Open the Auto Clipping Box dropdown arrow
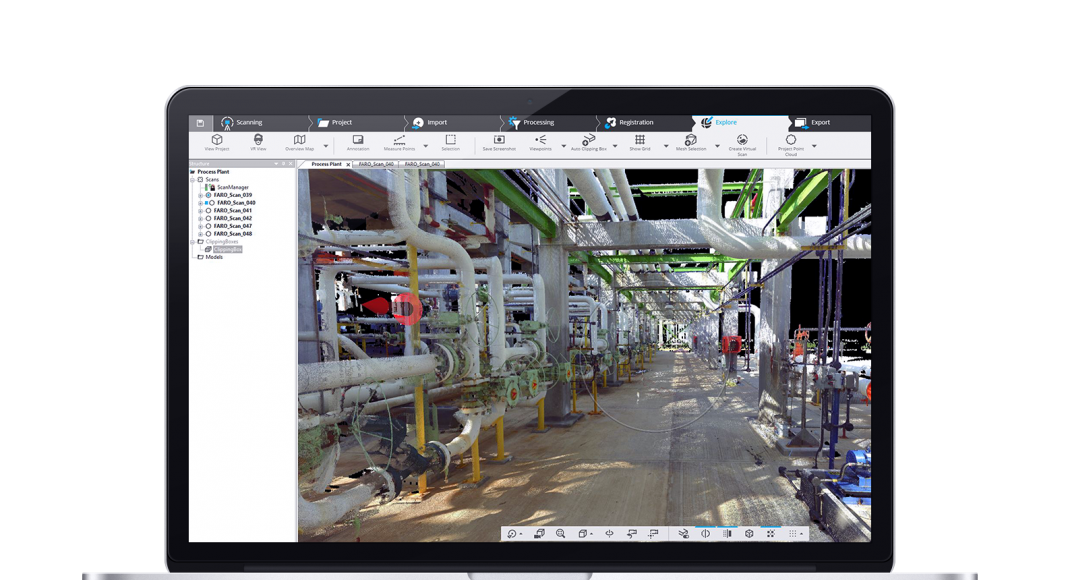Screen dimensions: 1068x580 615,146
